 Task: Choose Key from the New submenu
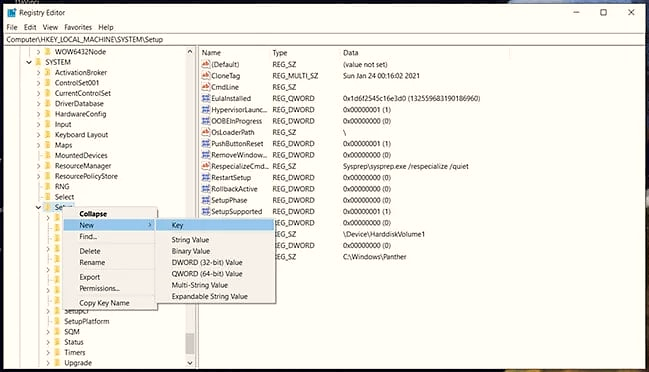[x=215, y=225]
